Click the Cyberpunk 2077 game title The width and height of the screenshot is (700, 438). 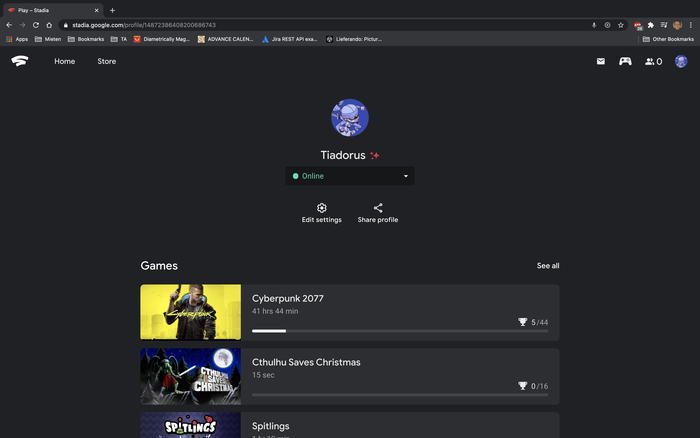(288, 298)
